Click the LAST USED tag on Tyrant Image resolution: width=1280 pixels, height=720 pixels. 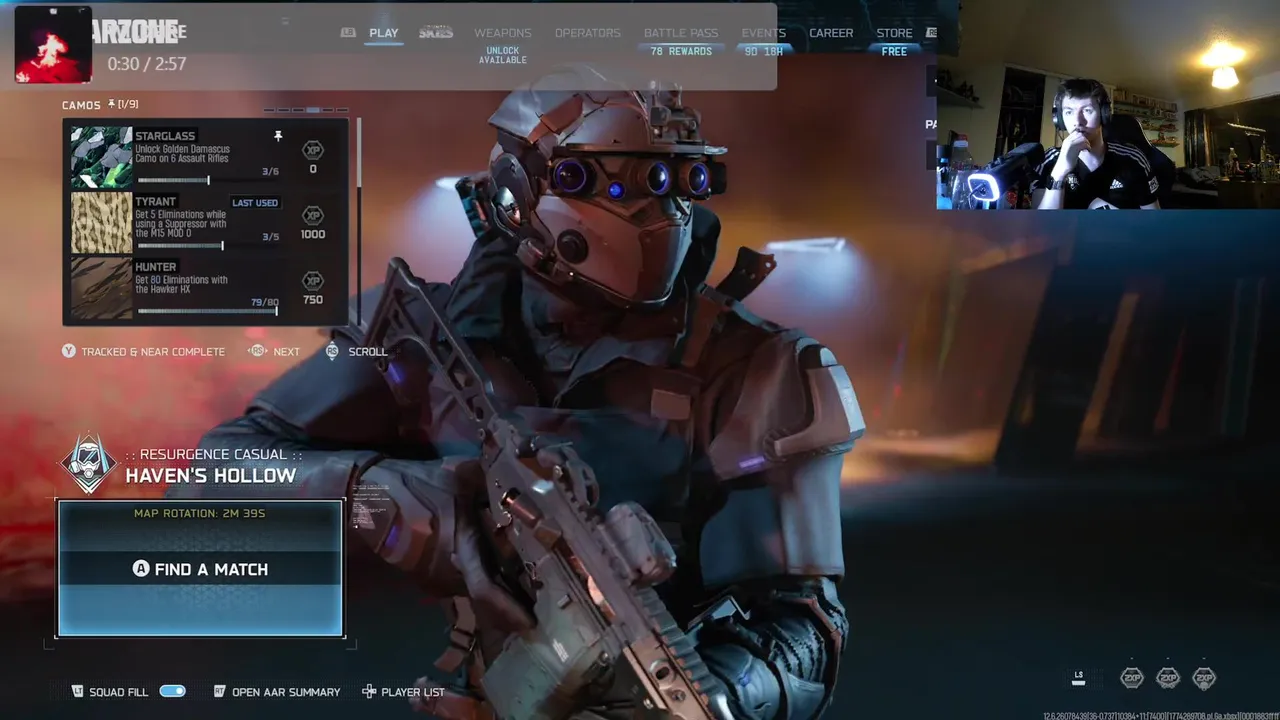coord(255,203)
